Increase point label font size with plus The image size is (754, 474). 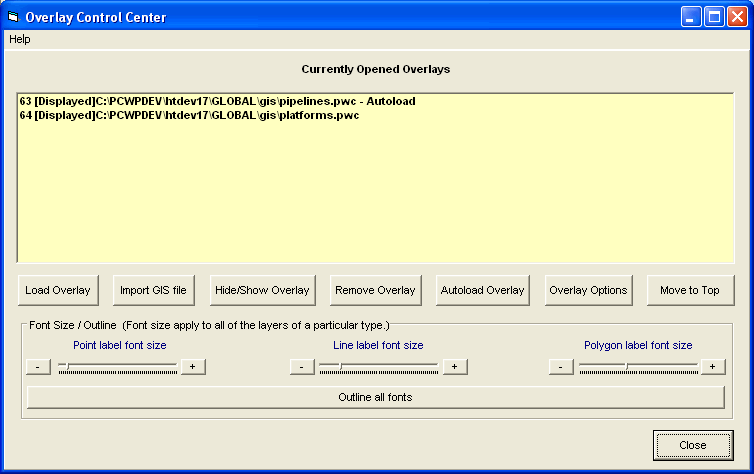tap(193, 367)
